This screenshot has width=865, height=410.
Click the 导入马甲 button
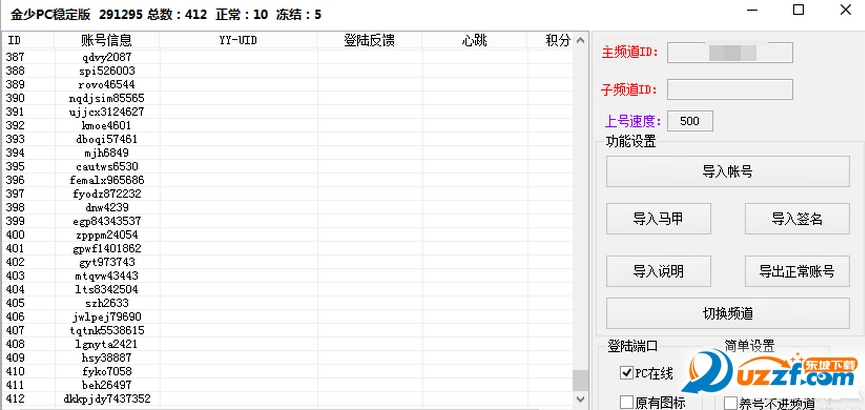pos(658,219)
